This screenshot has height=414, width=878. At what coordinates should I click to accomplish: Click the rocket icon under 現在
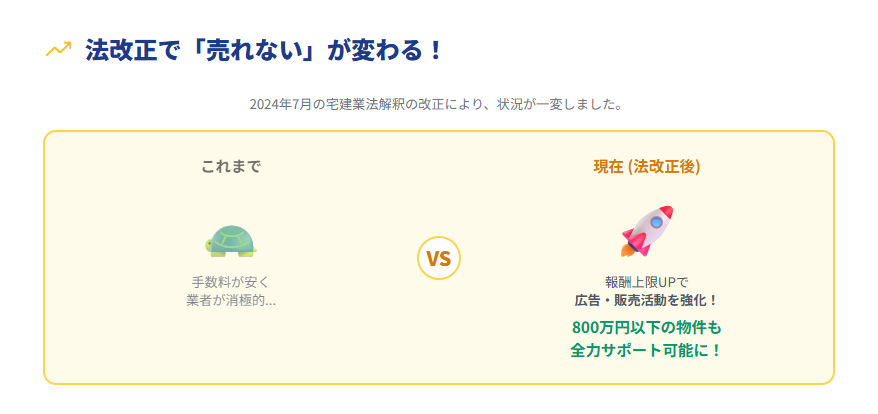tap(646, 231)
